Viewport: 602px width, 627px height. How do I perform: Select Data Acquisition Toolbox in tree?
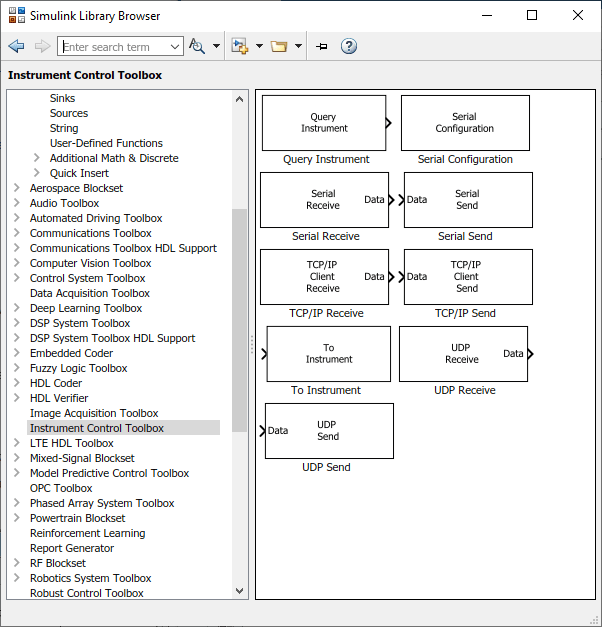point(90,293)
